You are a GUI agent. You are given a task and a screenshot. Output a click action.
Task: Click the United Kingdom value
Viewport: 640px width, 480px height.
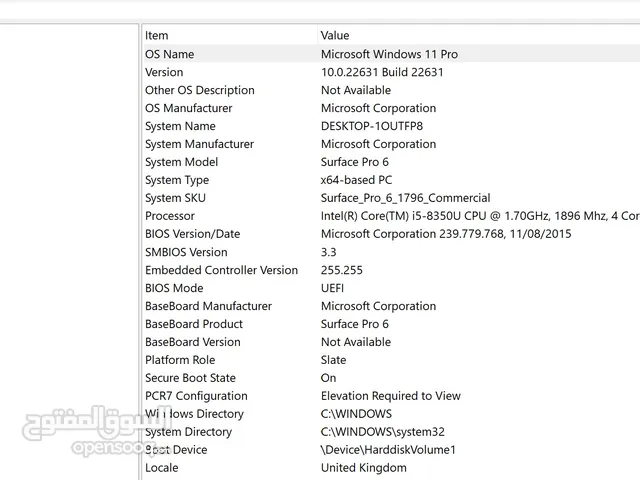tap(364, 467)
